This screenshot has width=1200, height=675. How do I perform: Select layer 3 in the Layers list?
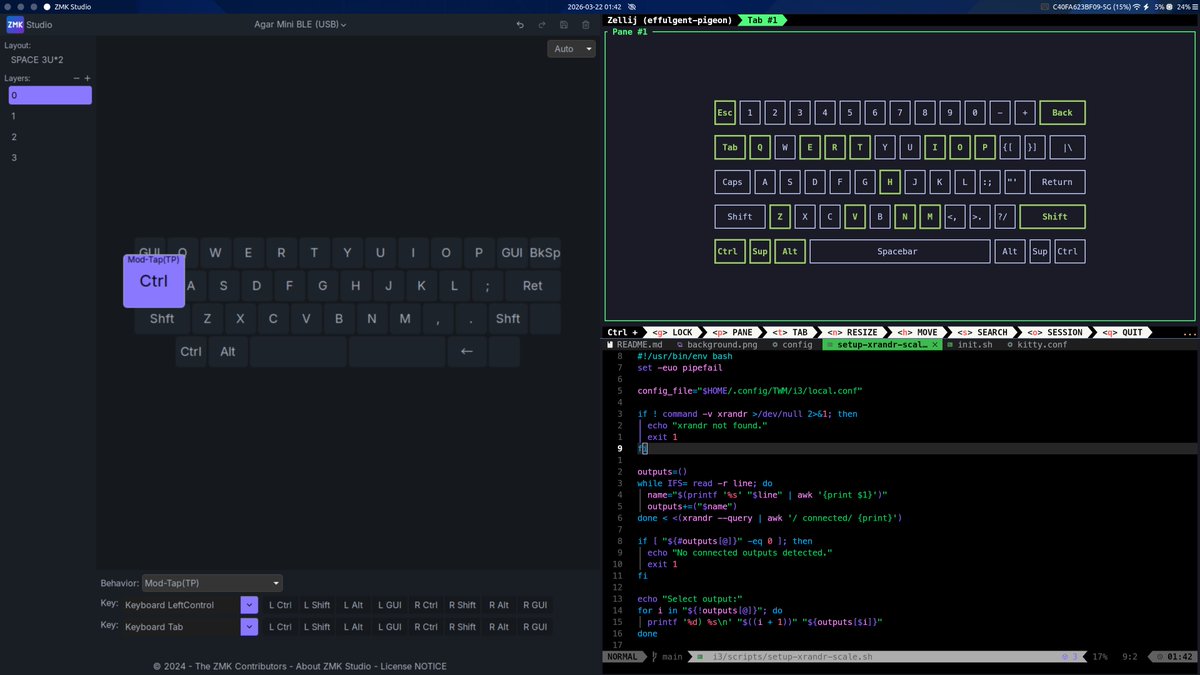point(50,158)
